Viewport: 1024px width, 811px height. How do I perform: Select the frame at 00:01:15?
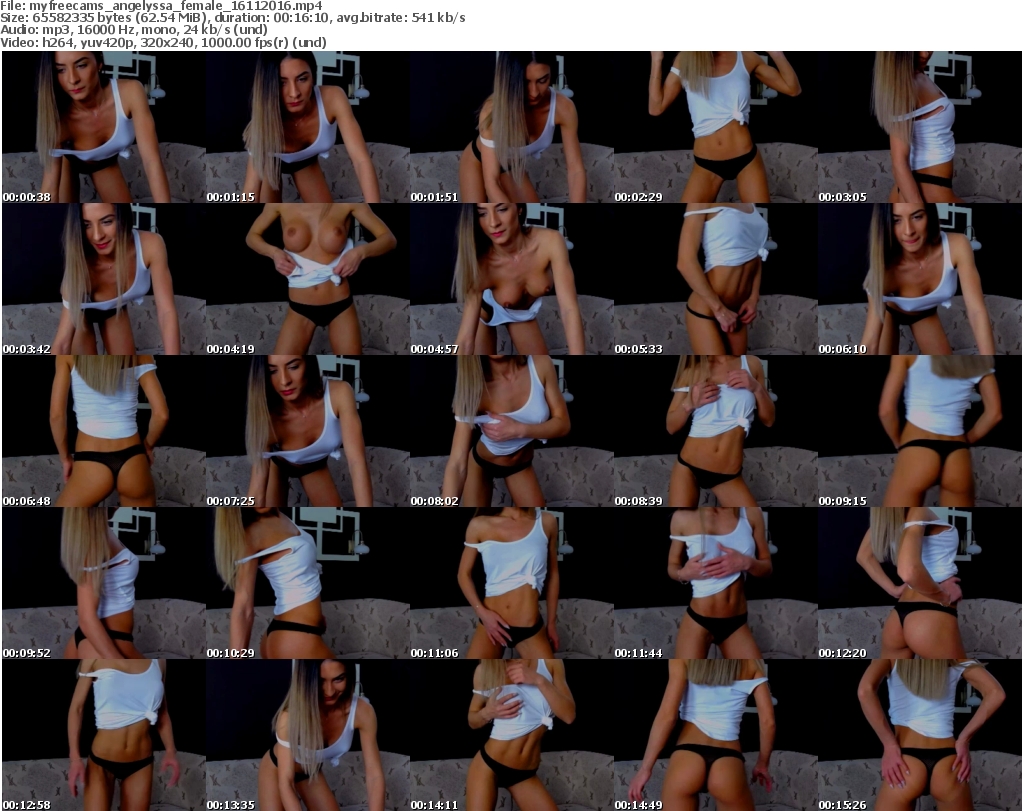307,127
